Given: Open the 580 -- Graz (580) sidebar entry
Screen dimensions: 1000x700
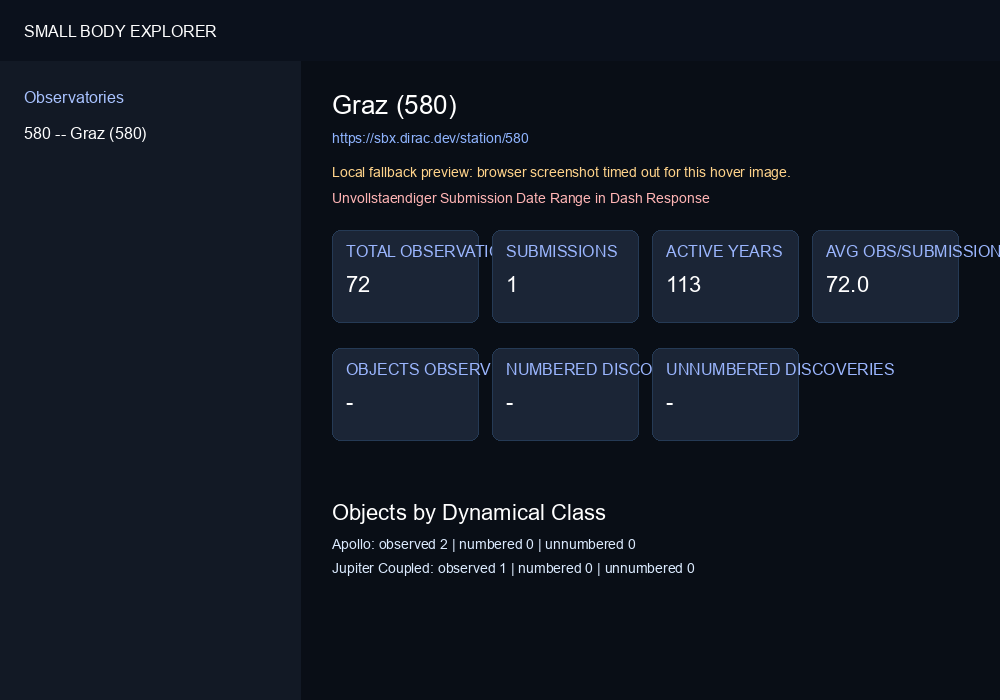Looking at the screenshot, I should pos(85,133).
